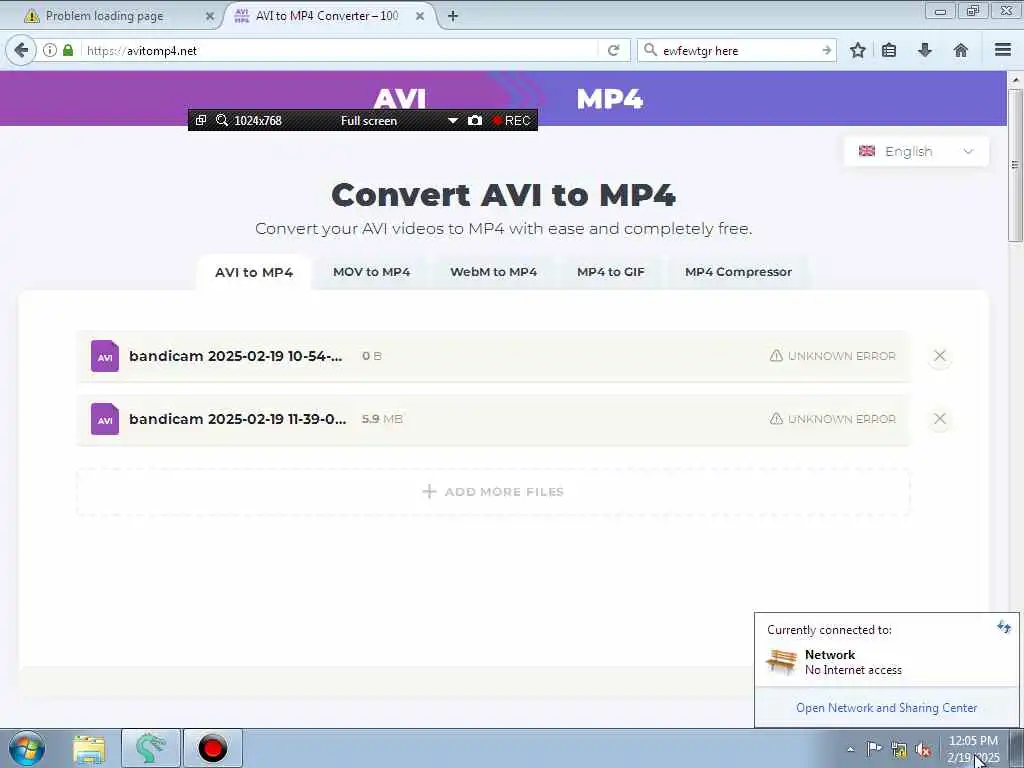1024x768 pixels.
Task: Click the page vertical scrollbar thumb
Action: tap(1015, 165)
